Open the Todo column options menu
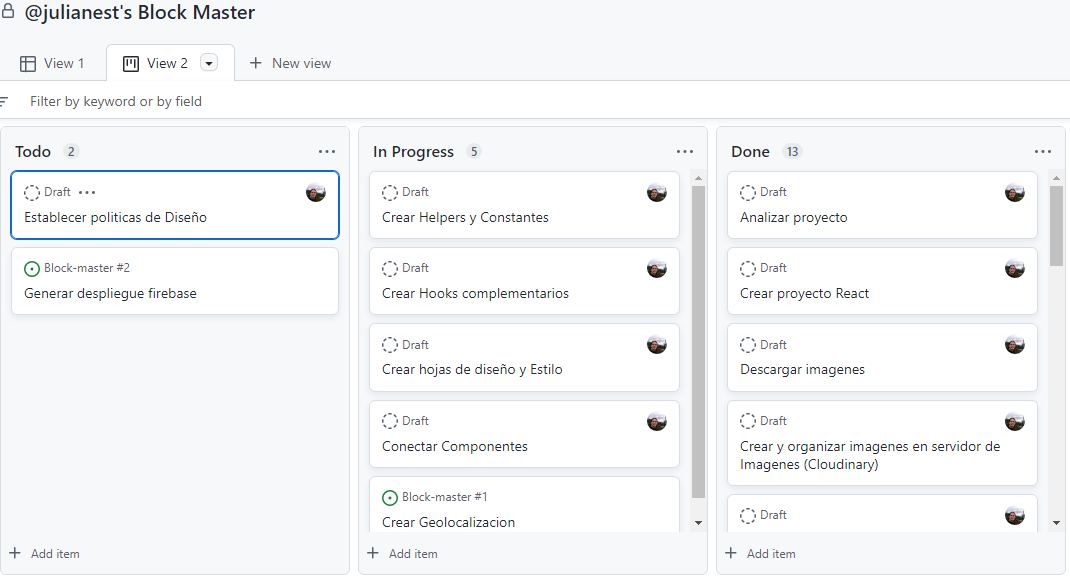The width and height of the screenshot is (1070, 578). [327, 151]
